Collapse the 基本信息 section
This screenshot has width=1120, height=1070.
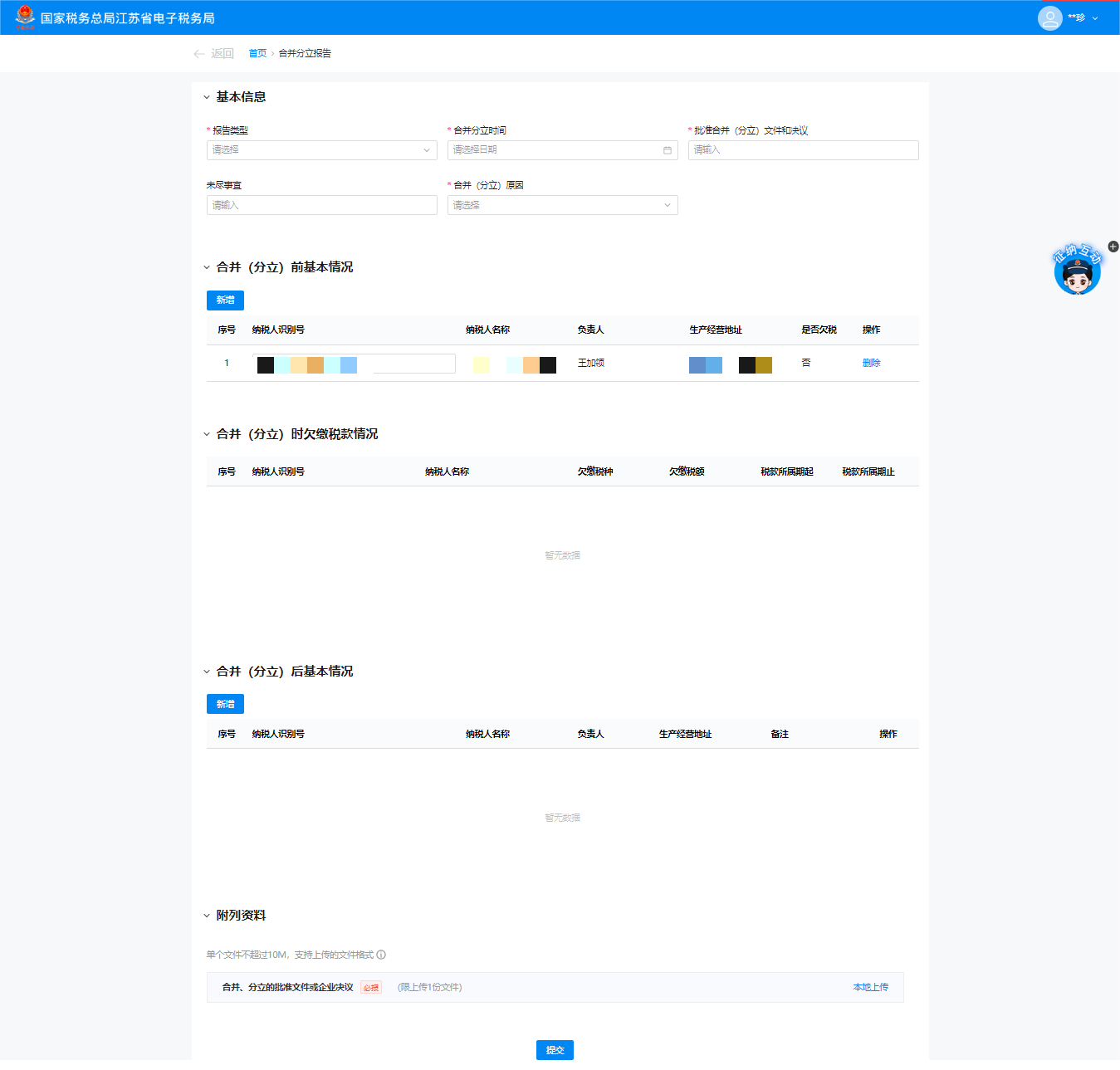207,97
